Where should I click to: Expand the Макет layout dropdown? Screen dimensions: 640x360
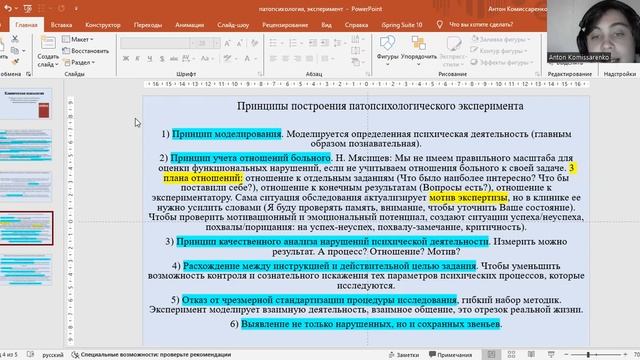(x=78, y=39)
